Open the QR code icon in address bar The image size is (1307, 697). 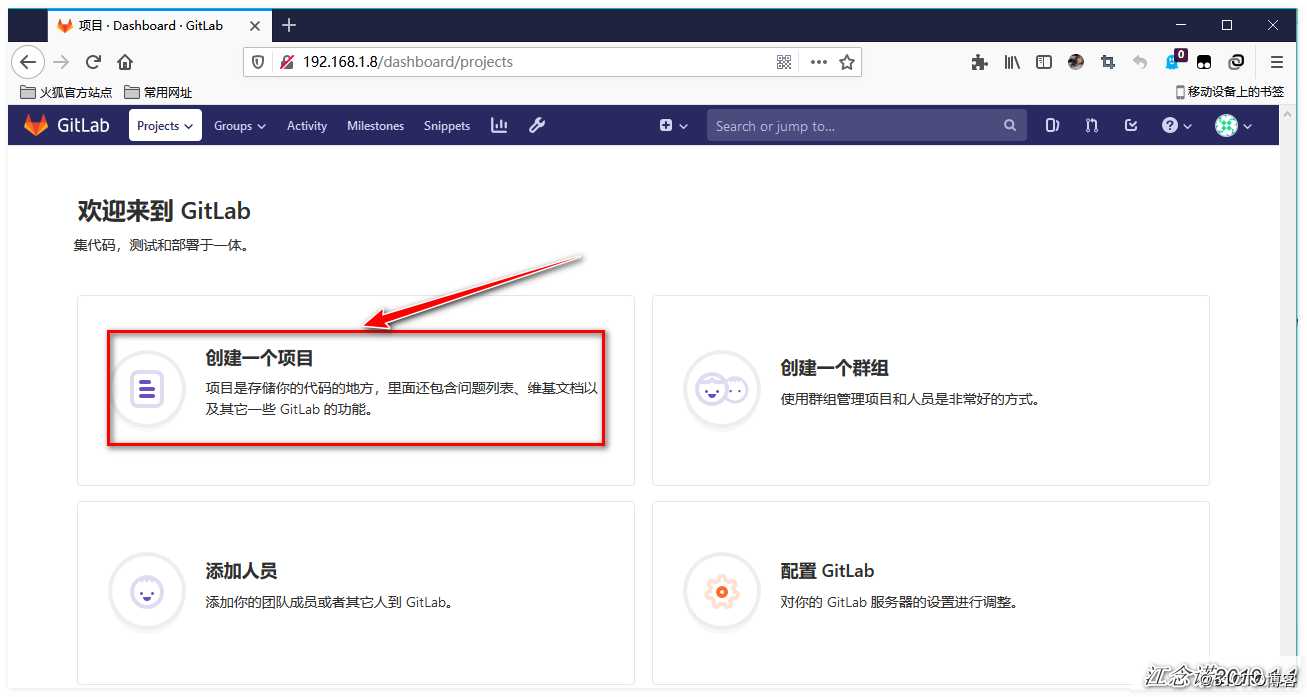(784, 62)
